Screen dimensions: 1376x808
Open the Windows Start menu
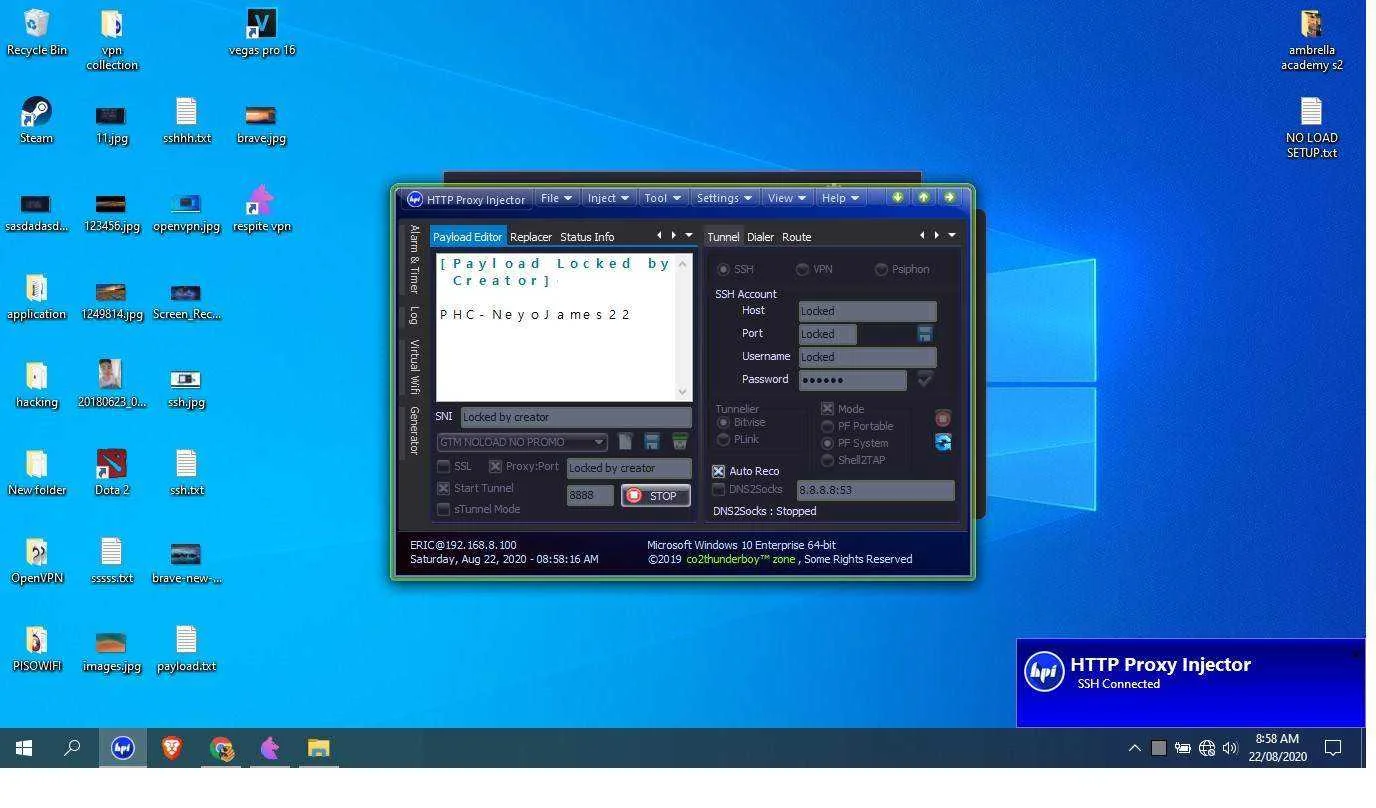(24, 747)
